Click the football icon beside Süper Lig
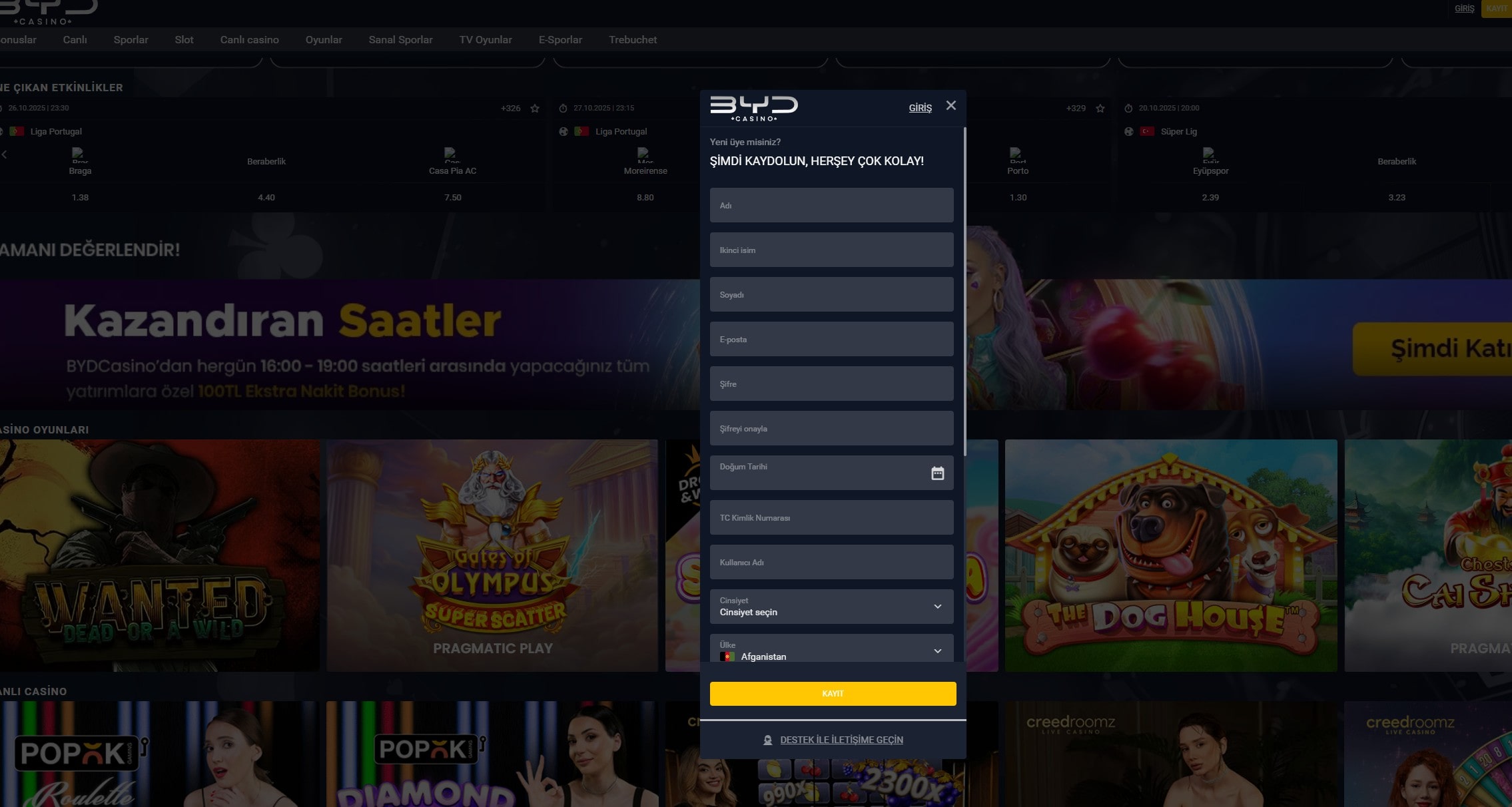Image resolution: width=1512 pixels, height=807 pixels. tap(1128, 131)
